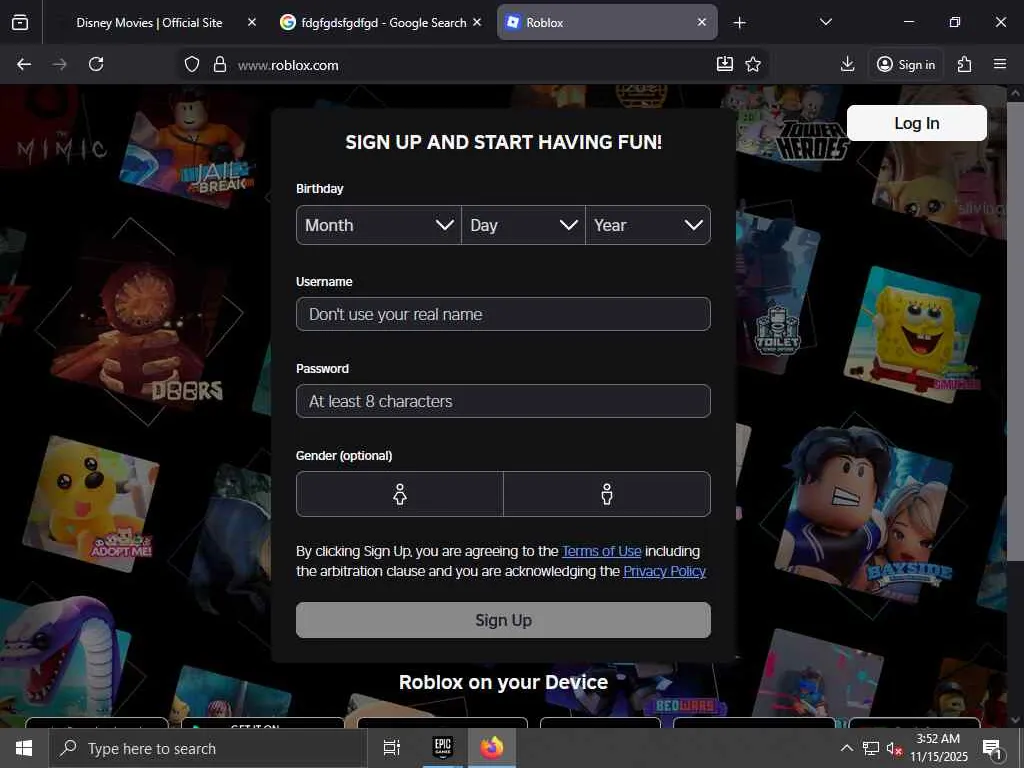
Task: Open Firefox downloads panel
Action: [x=848, y=64]
